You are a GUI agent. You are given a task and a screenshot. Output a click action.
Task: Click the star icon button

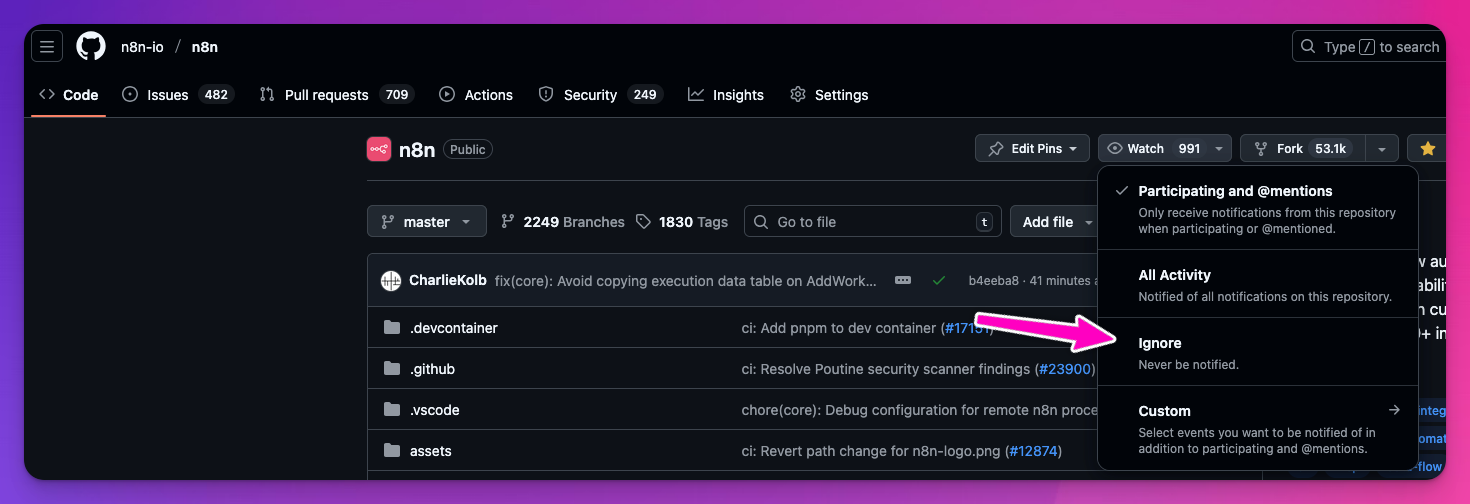[1427, 149]
